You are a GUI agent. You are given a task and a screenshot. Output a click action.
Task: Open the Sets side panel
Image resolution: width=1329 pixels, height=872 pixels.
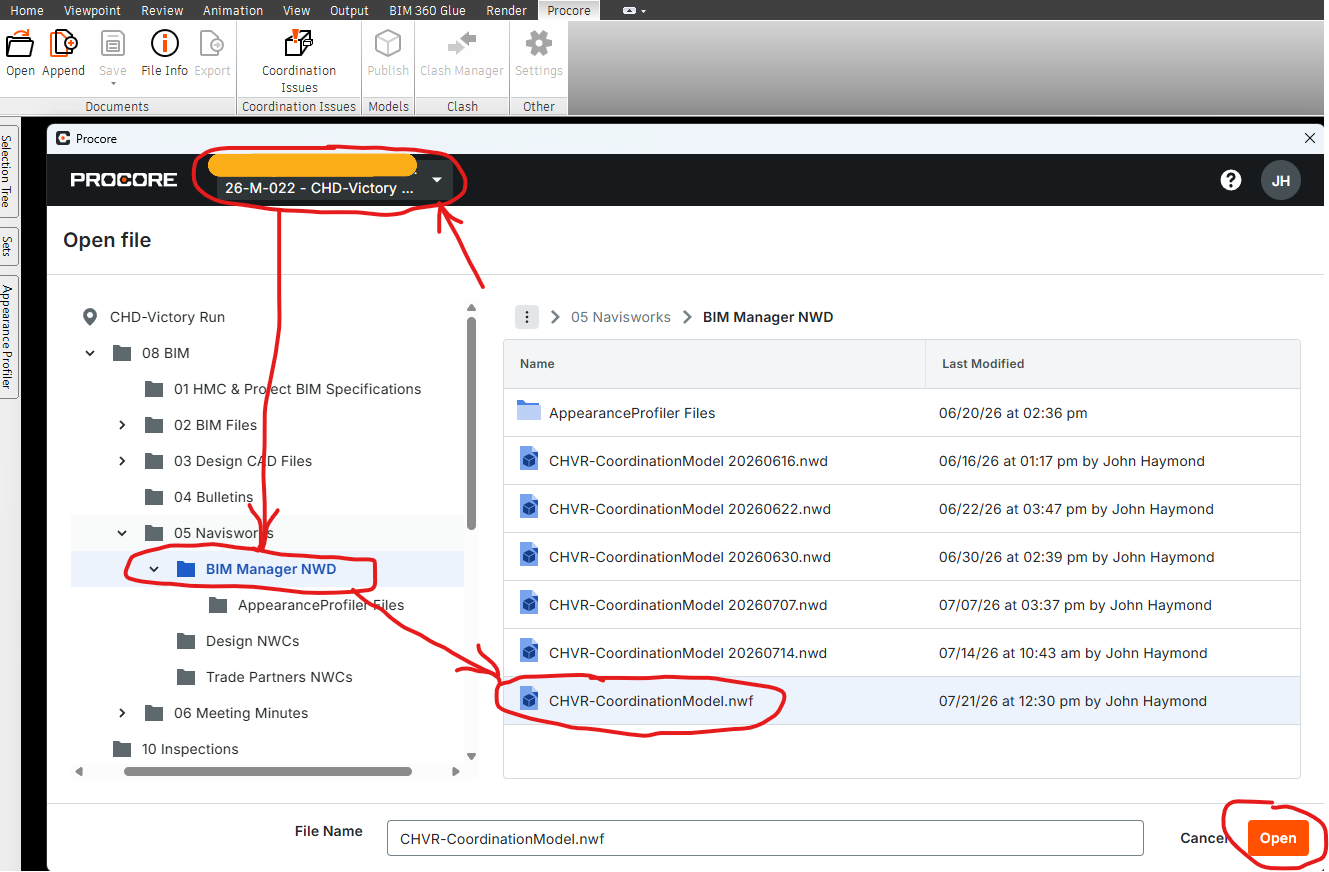7,246
